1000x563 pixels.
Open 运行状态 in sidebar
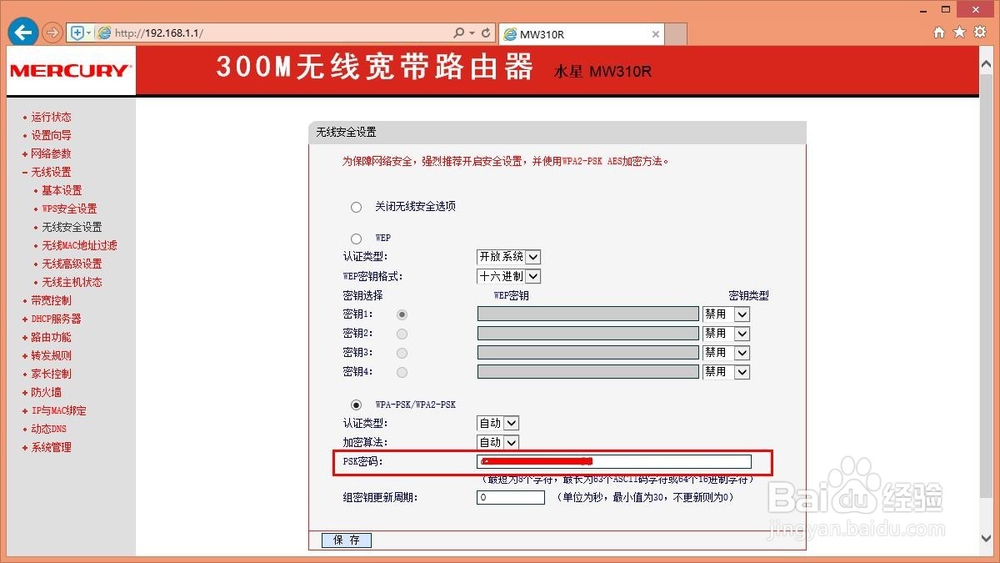click(x=51, y=117)
